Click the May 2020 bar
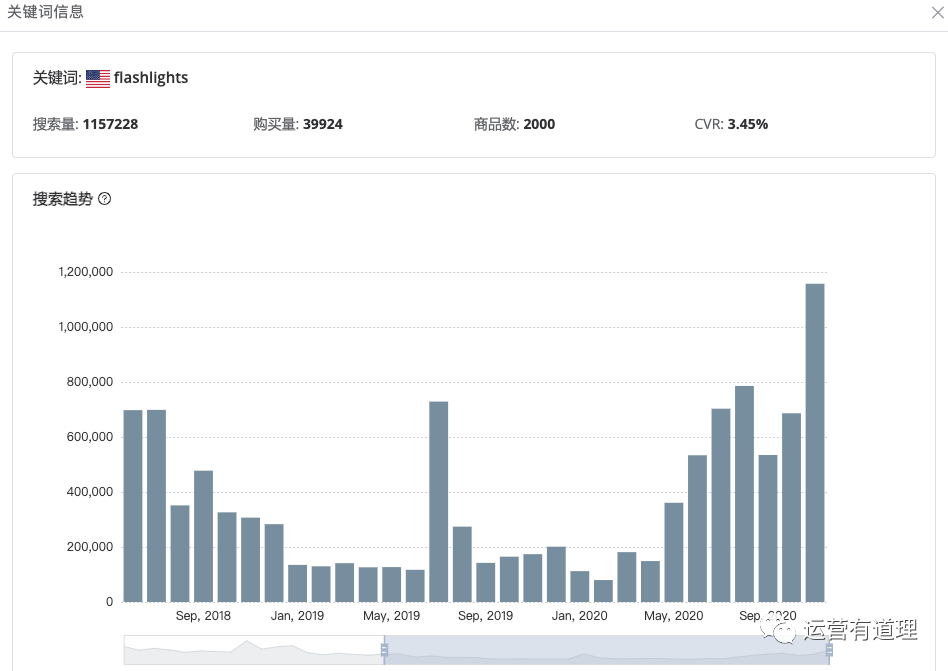Viewport: 948px width, 671px height. (674, 552)
